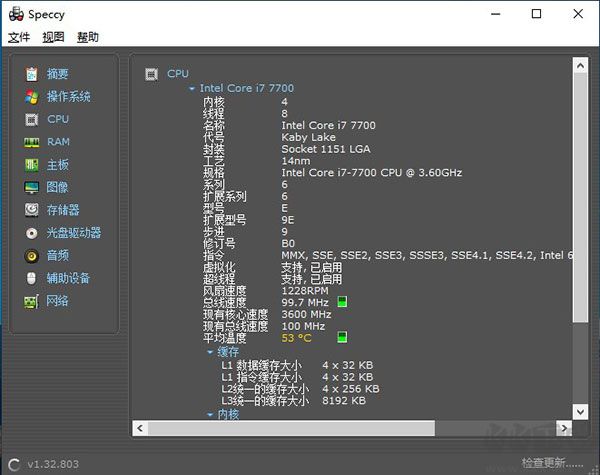The height and width of the screenshot is (475, 600).
Task: Click the 检查更新 link
Action: coord(552,463)
